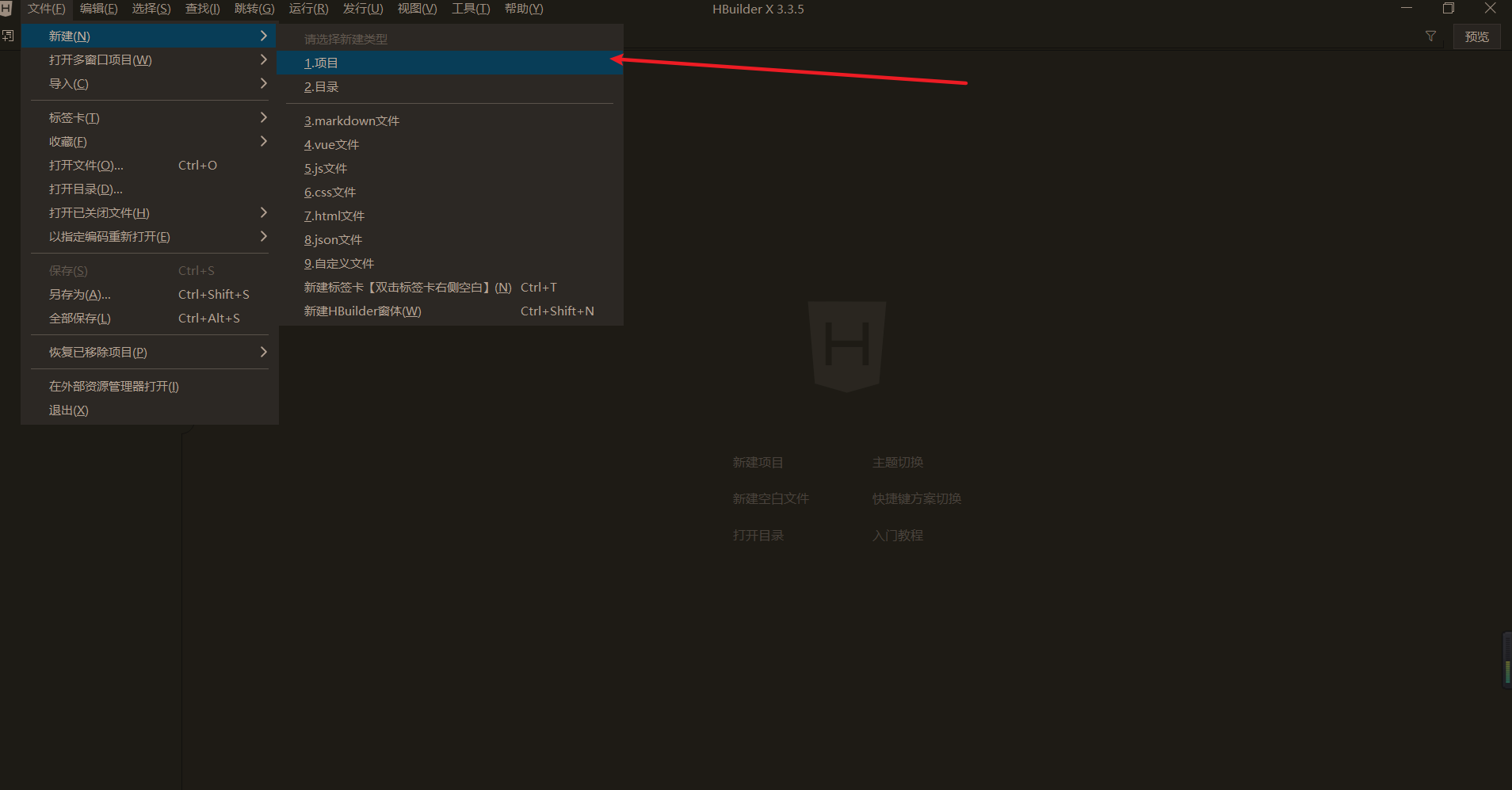Click 打开目录 link on welcome page
The height and width of the screenshot is (790, 1512).
coord(758,536)
